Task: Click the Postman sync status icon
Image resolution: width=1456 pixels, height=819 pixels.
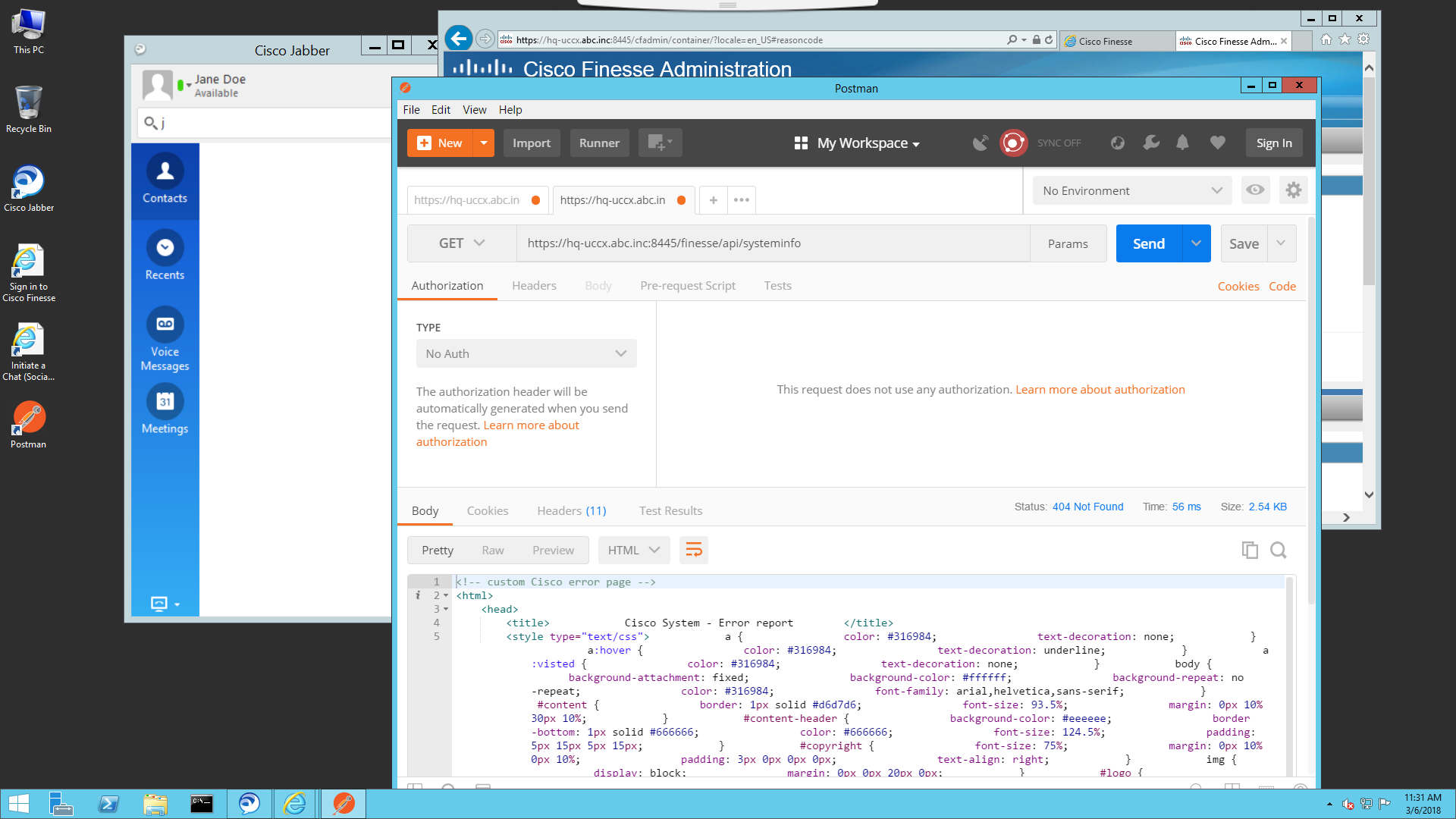Action: point(1013,143)
